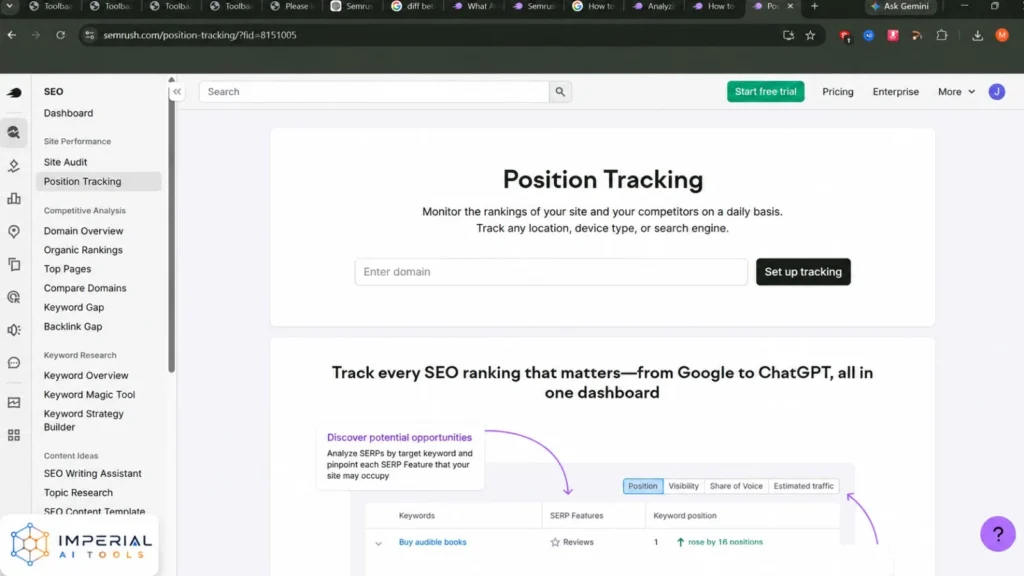
Task: Select the Estimated traffic tab
Action: pyautogui.click(x=803, y=487)
